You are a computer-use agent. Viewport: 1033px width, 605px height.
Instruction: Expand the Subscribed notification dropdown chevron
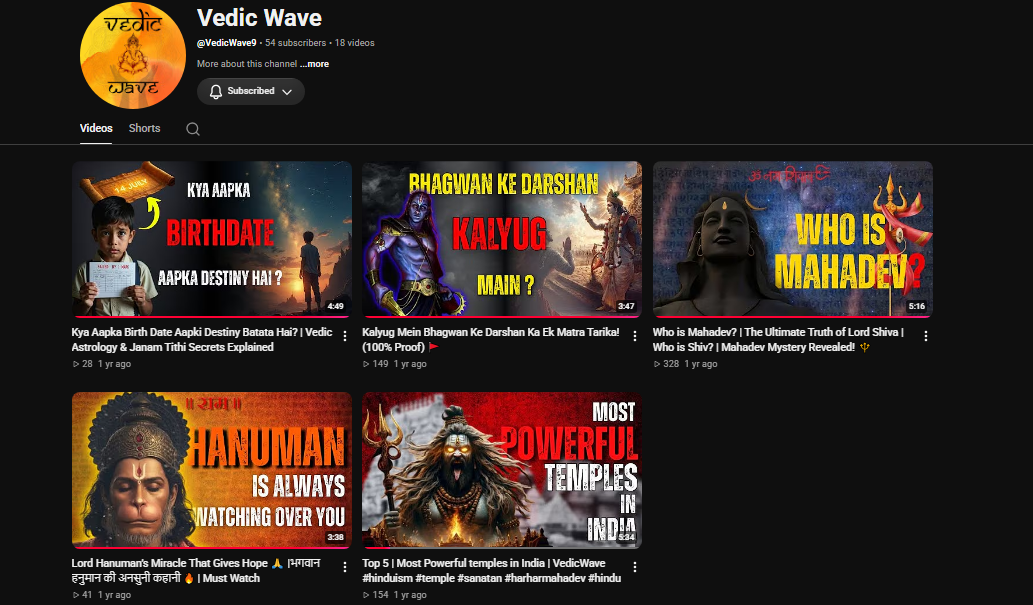(x=287, y=92)
